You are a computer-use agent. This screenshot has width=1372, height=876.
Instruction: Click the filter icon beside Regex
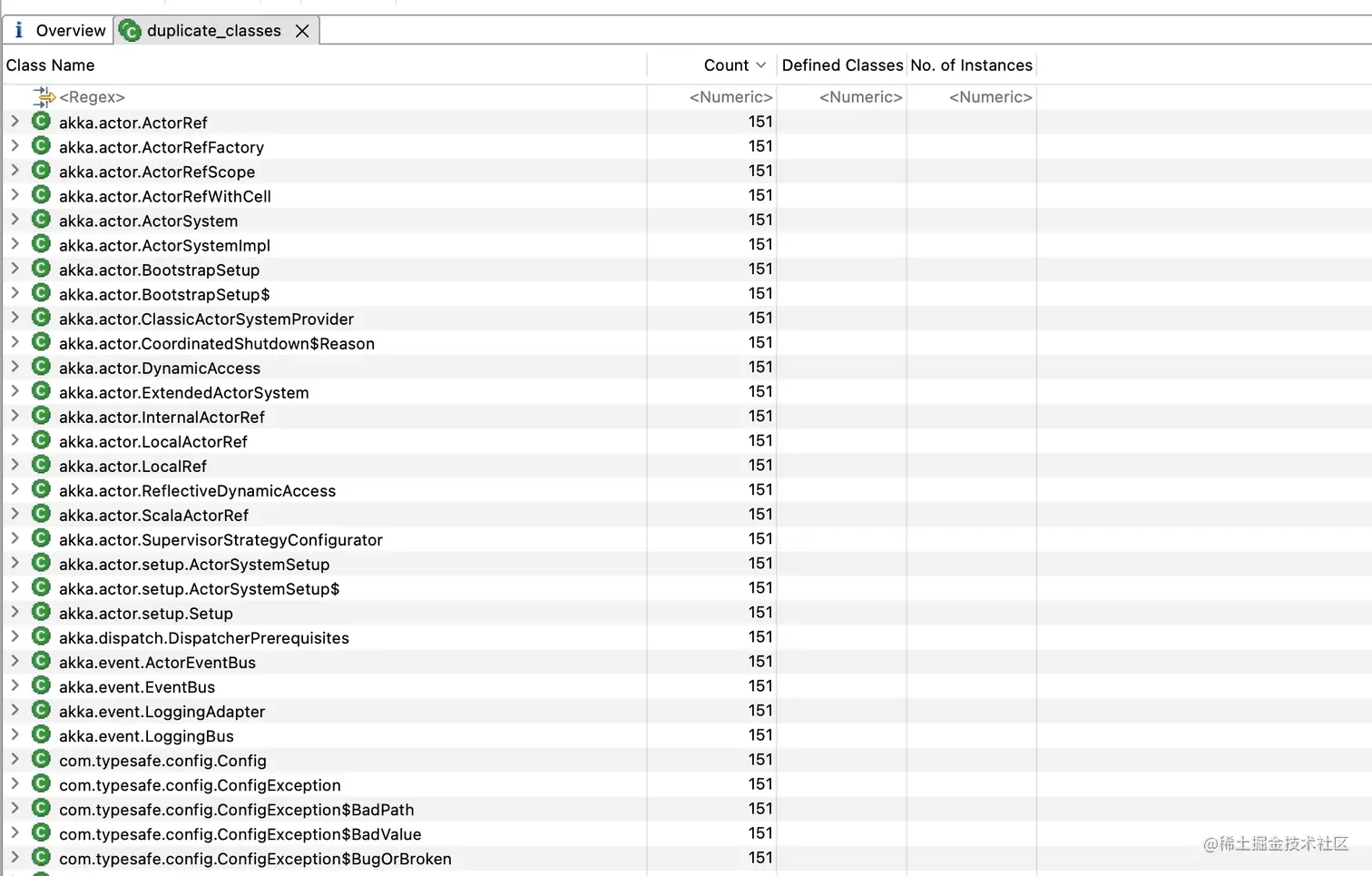pyautogui.click(x=44, y=97)
